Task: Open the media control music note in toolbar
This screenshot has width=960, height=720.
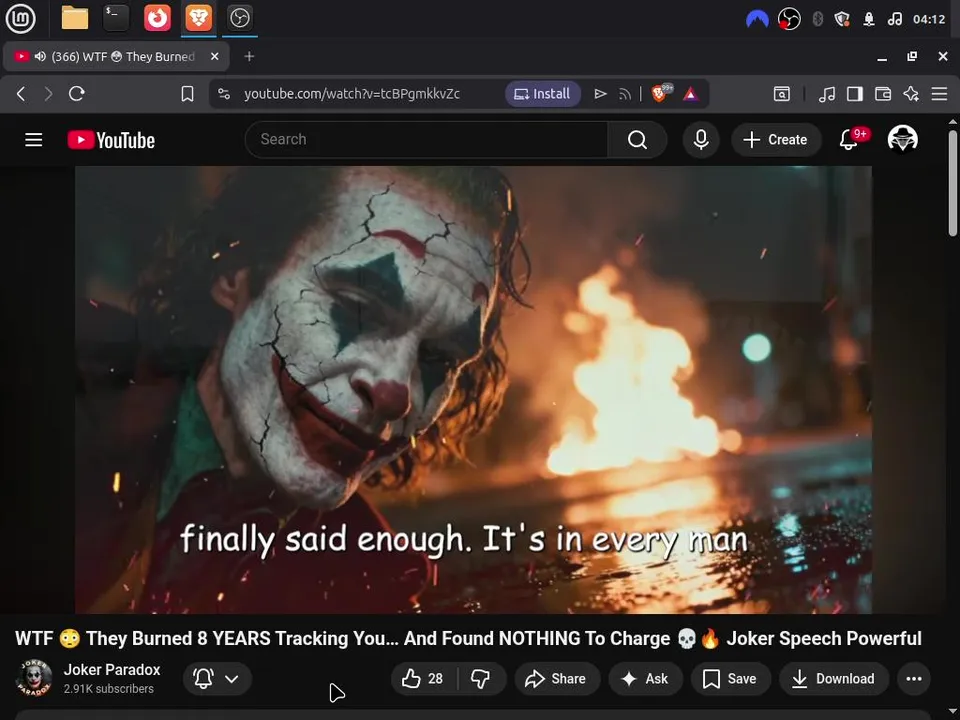Action: [x=827, y=94]
